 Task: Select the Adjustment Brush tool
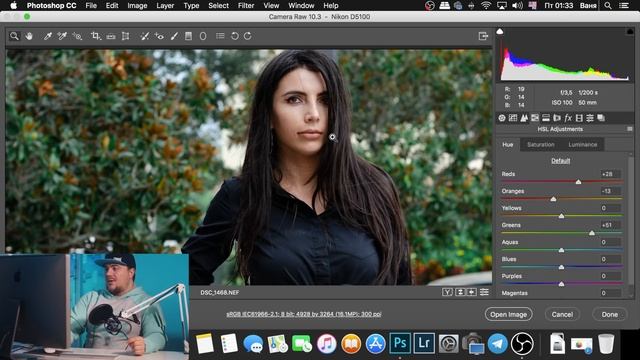coord(174,36)
